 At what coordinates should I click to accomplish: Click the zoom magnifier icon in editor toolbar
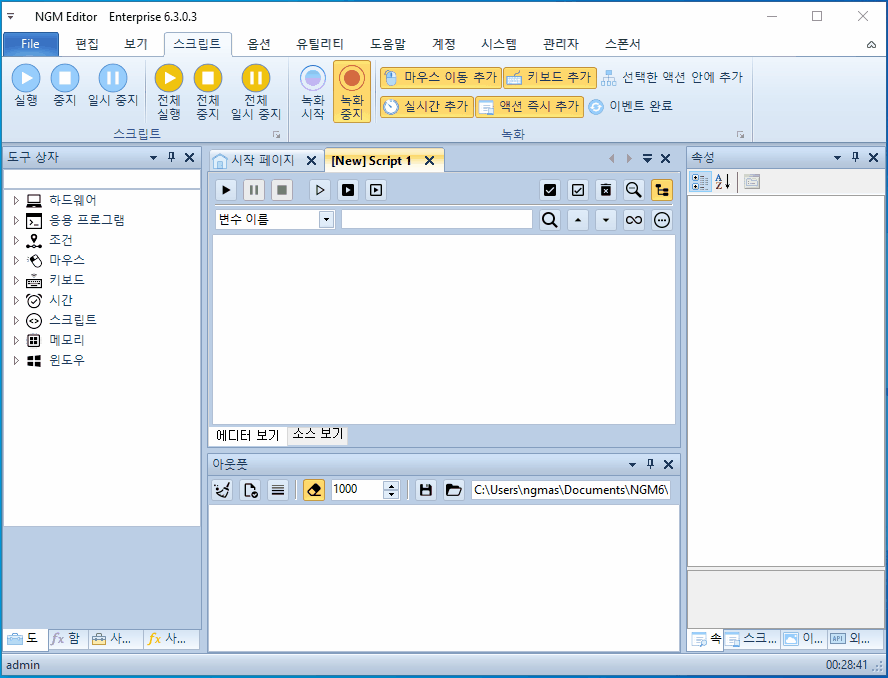[x=634, y=190]
